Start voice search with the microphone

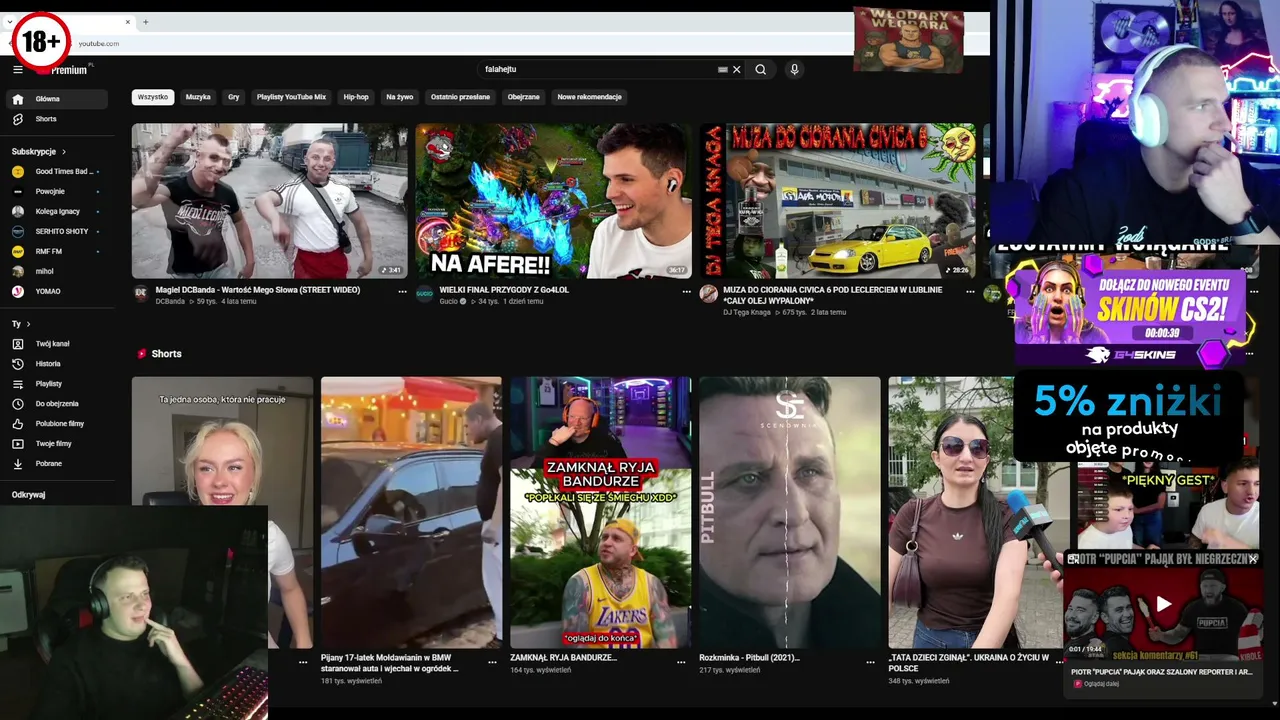tap(794, 70)
